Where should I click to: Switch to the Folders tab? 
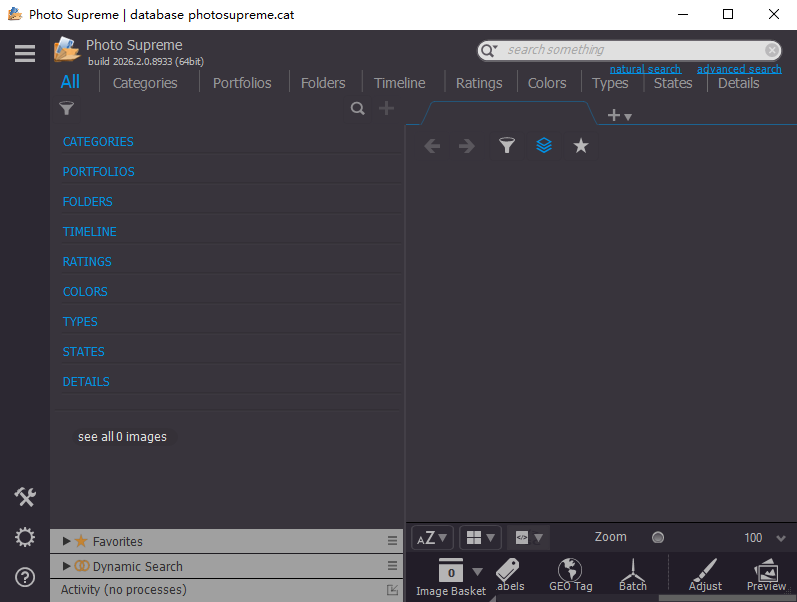[x=323, y=83]
